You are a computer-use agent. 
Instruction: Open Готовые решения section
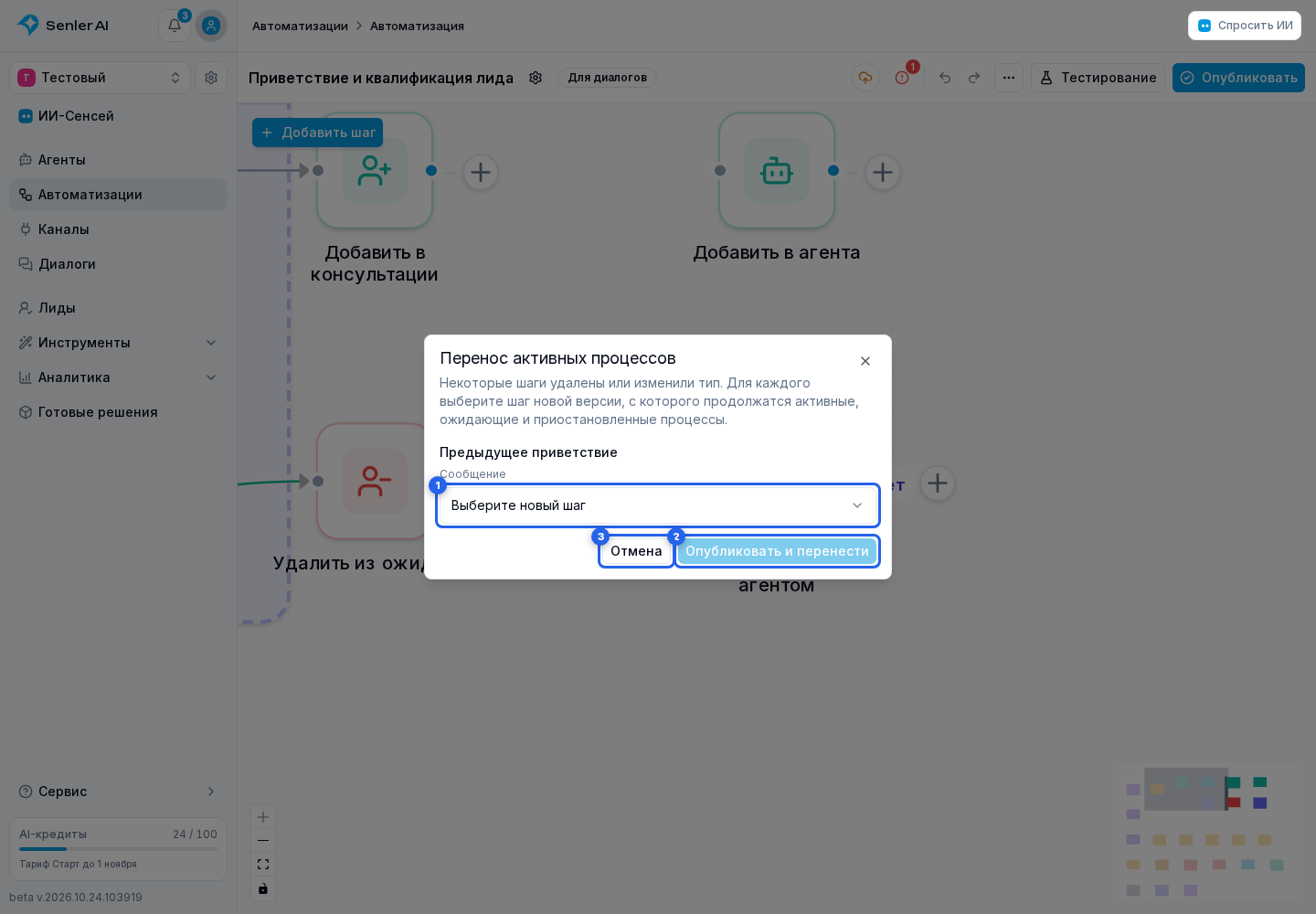coord(119,412)
